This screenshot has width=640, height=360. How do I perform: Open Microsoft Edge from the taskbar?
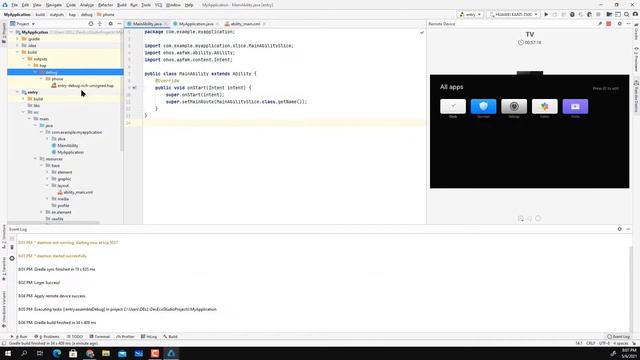tap(57, 353)
